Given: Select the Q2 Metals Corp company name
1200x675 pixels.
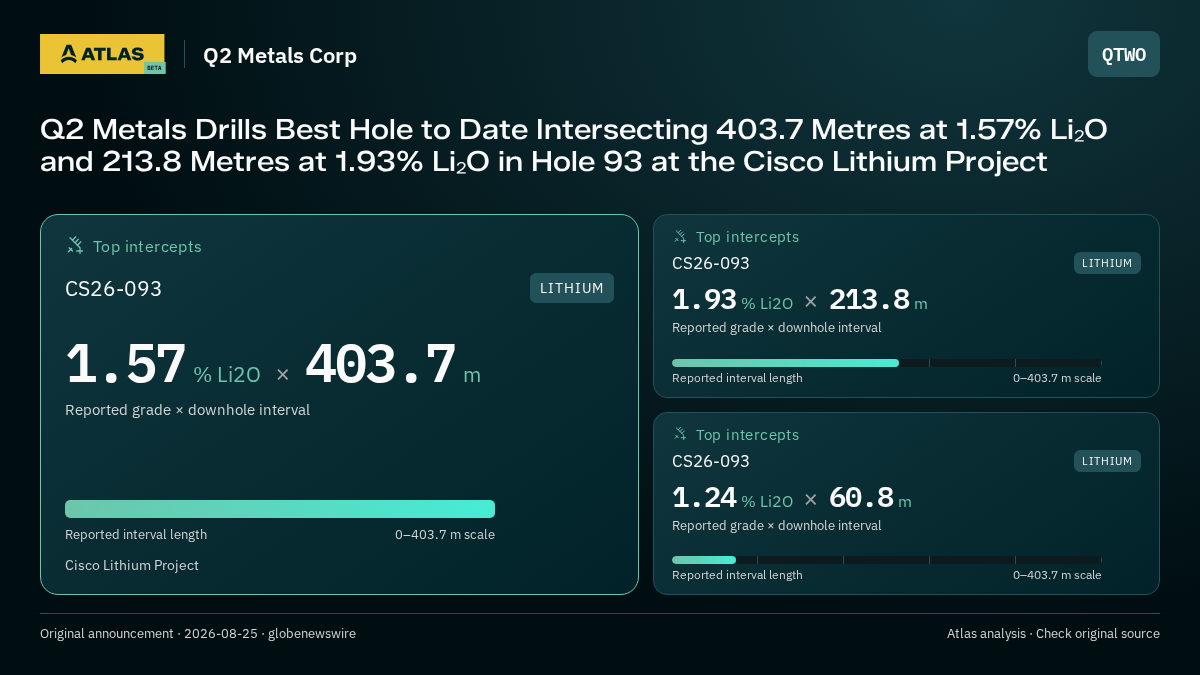Looking at the screenshot, I should [x=280, y=56].
